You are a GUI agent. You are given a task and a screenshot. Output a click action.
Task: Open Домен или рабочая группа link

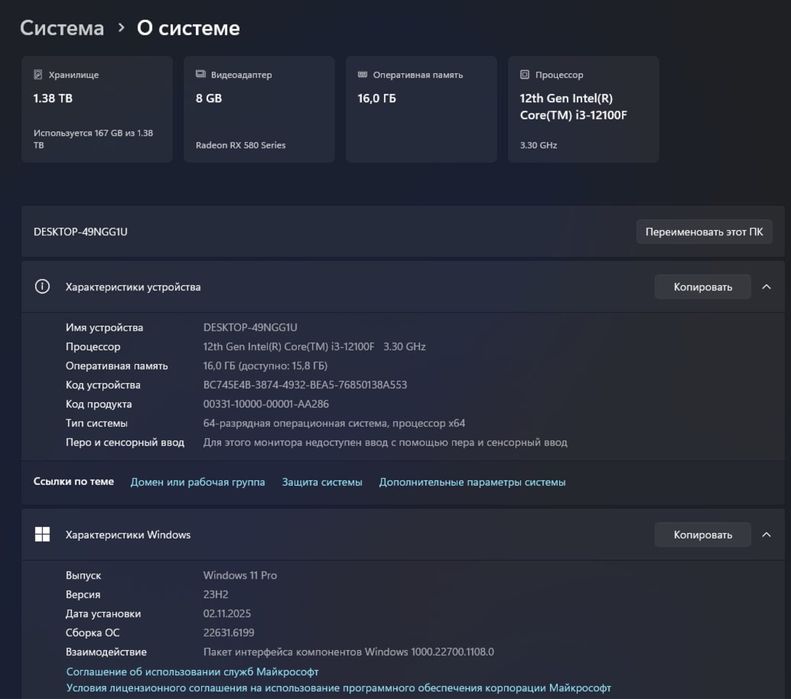coord(198,482)
